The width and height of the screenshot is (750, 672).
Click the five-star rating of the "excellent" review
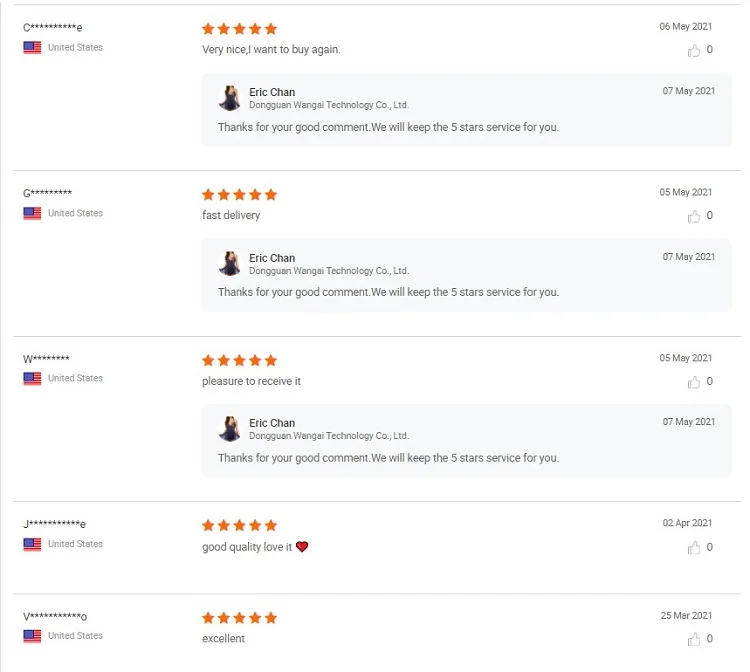click(239, 618)
